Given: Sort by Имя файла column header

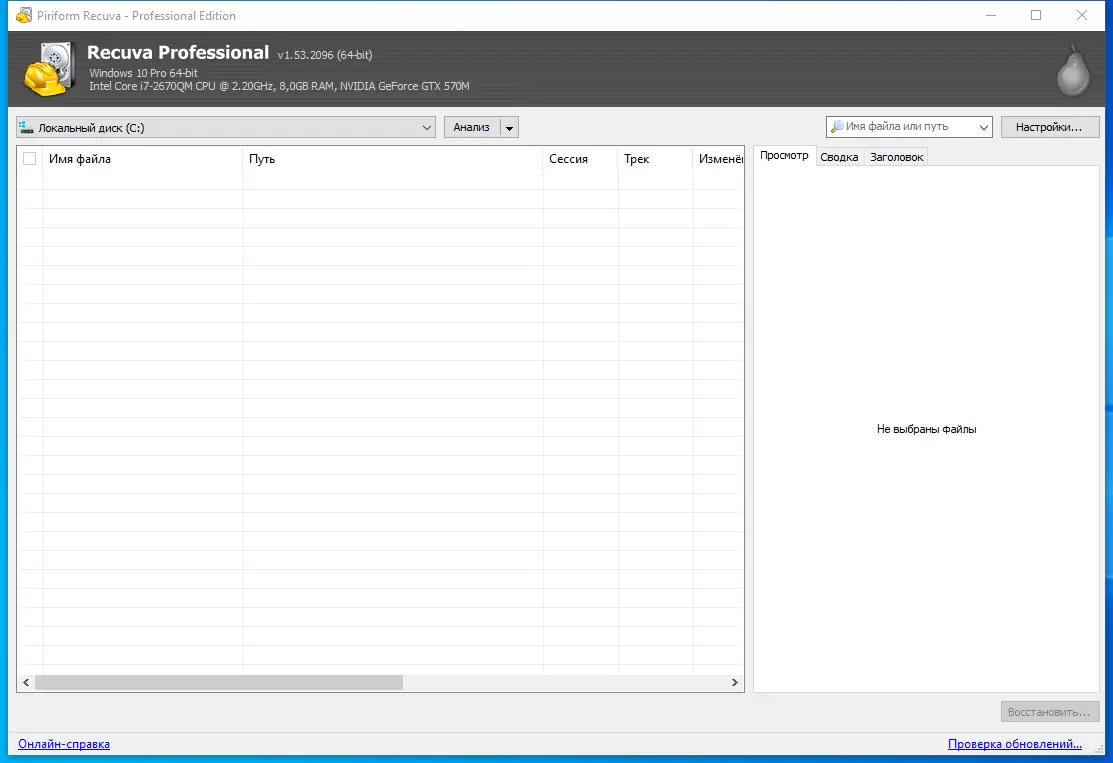Looking at the screenshot, I should [x=143, y=159].
